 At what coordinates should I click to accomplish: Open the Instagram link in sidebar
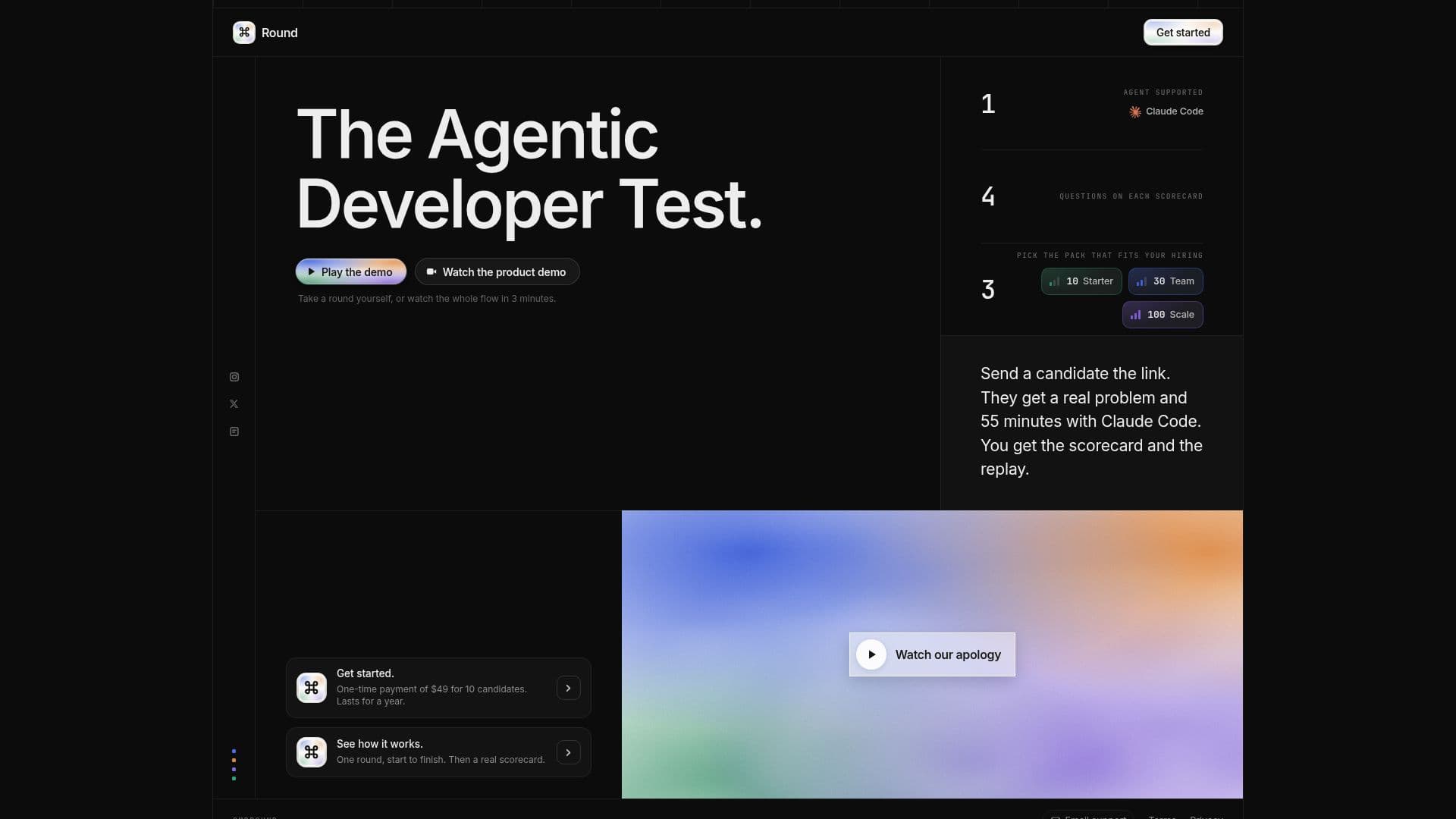[234, 377]
